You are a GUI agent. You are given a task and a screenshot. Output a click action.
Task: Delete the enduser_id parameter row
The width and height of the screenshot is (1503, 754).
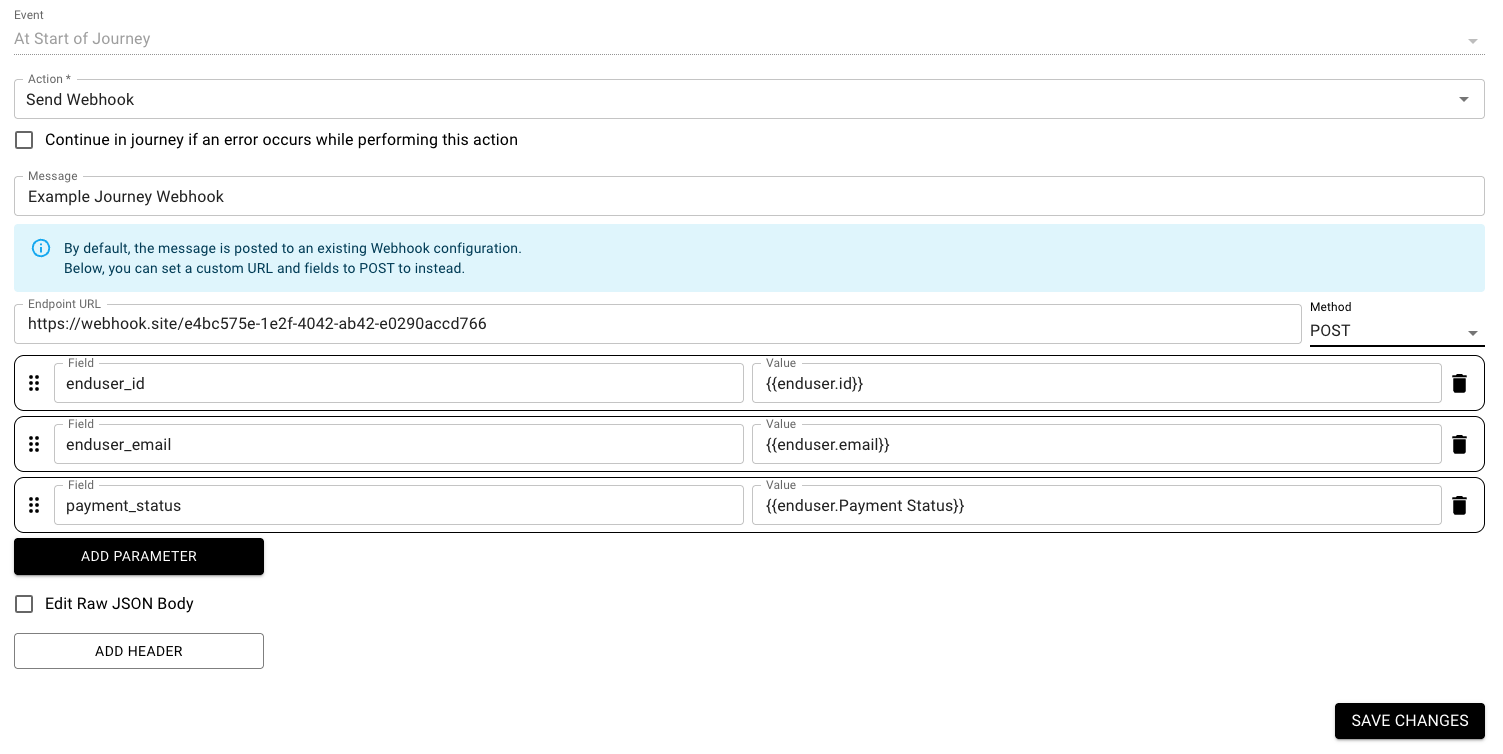[1459, 383]
